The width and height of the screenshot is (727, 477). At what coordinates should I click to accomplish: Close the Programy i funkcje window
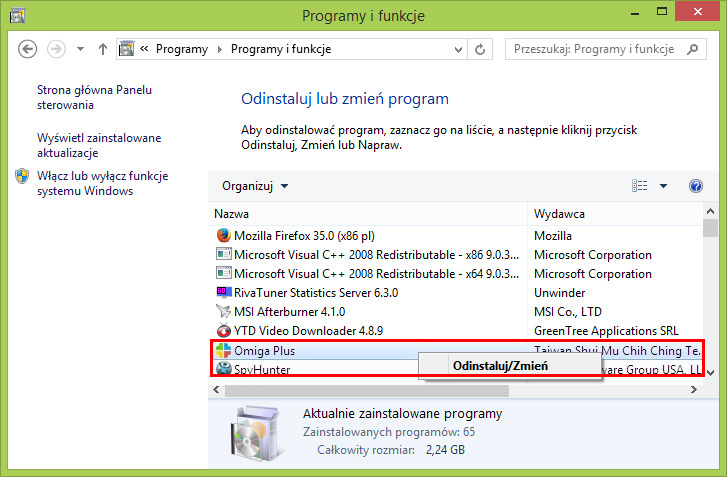[697, 12]
